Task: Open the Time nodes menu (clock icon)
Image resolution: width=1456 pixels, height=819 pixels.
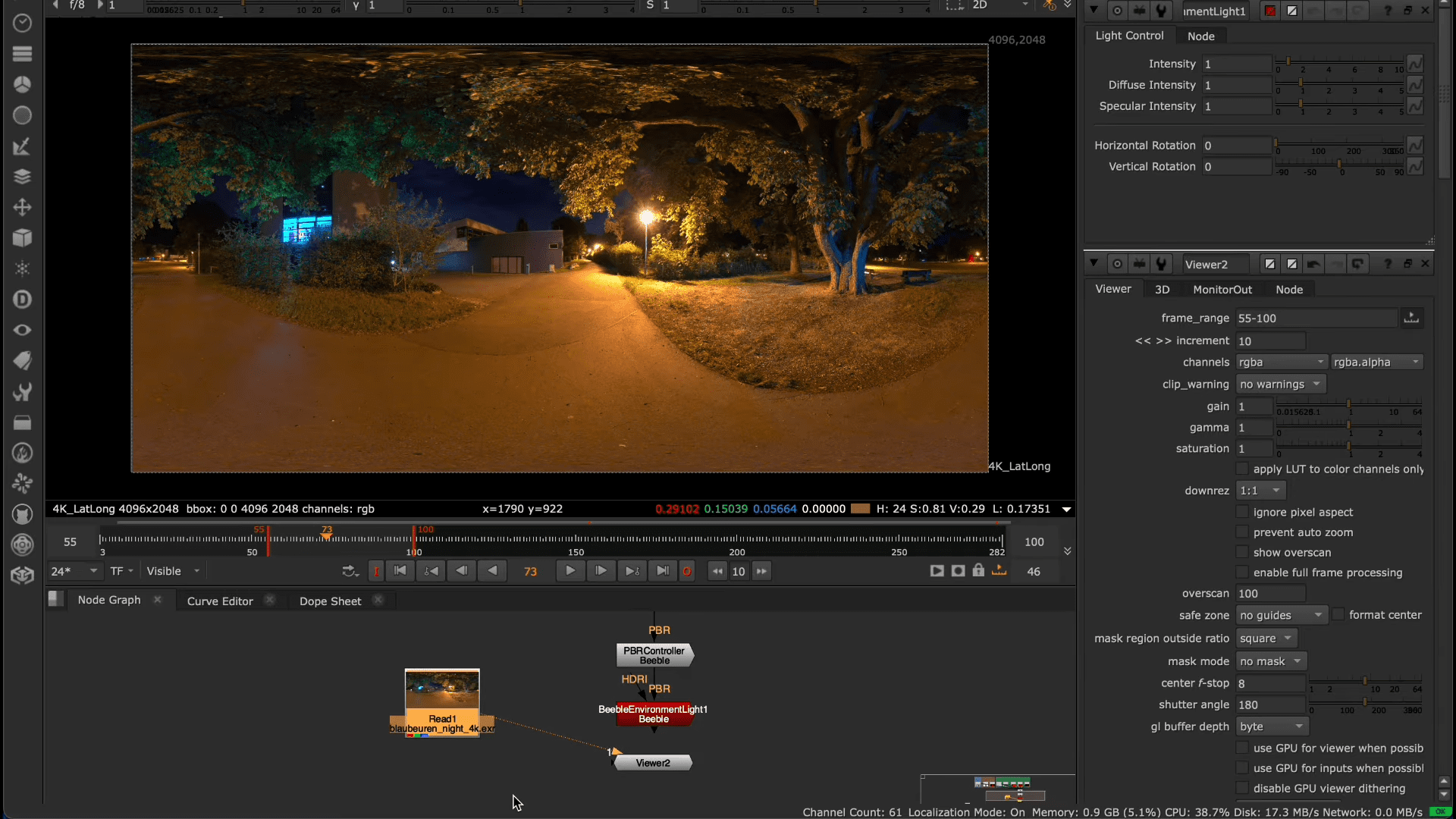Action: coord(22,23)
